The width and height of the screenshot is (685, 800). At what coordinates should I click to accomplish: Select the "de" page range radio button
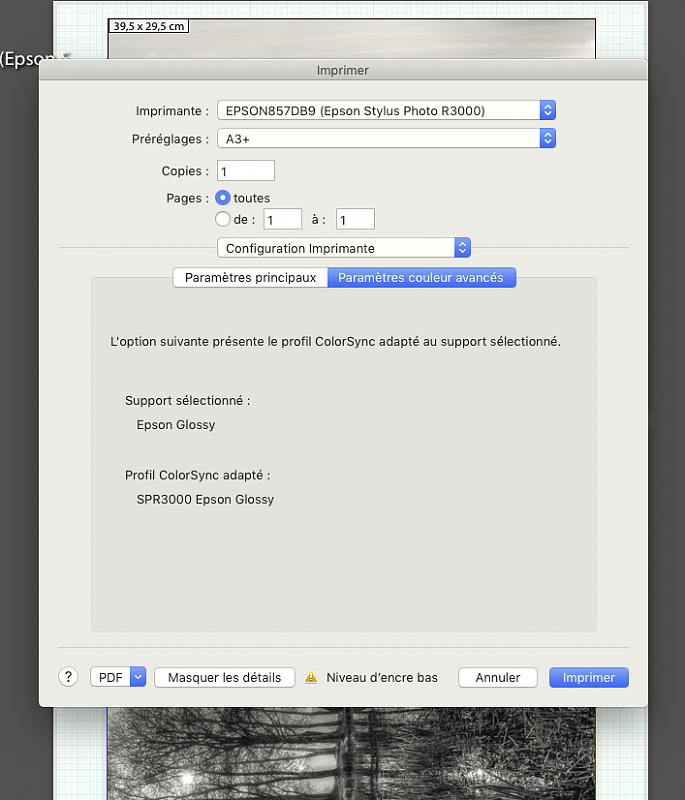[x=224, y=219]
